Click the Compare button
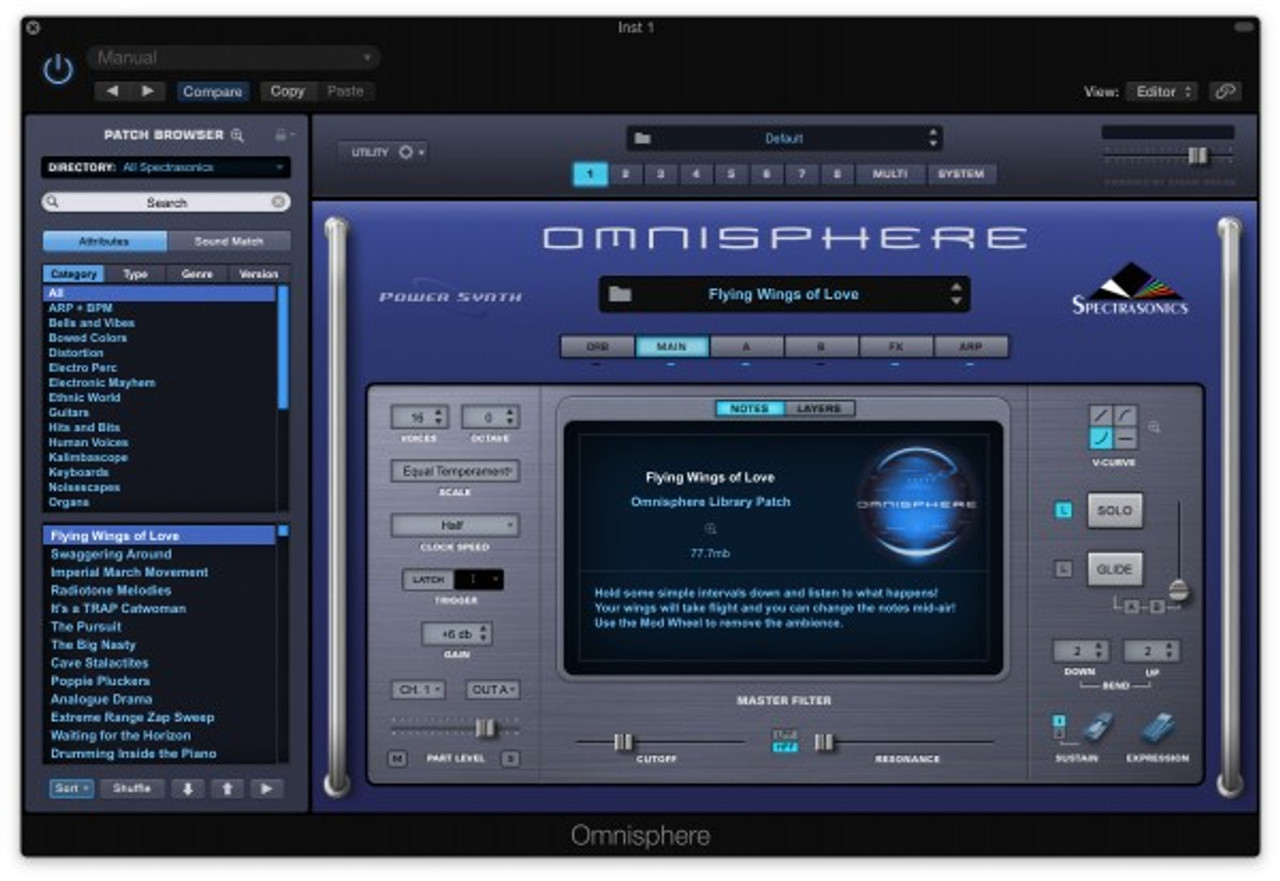The image size is (1280, 881). (x=212, y=91)
